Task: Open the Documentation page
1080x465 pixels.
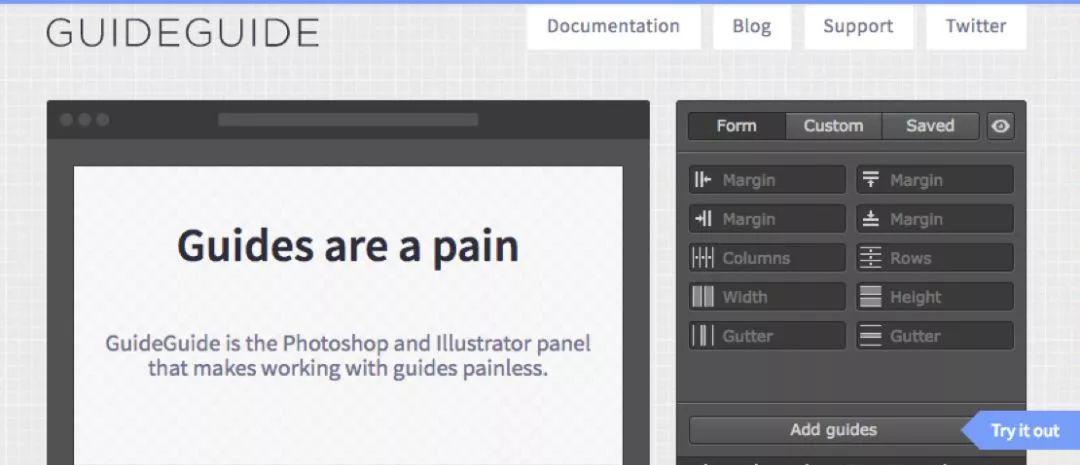Action: 614,27
